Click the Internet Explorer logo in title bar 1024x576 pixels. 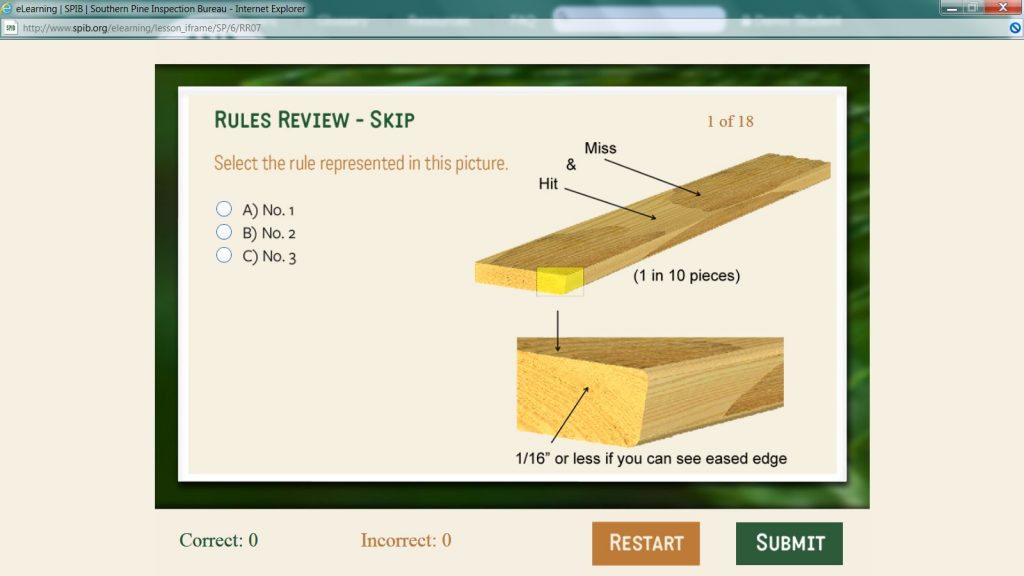[7, 8]
